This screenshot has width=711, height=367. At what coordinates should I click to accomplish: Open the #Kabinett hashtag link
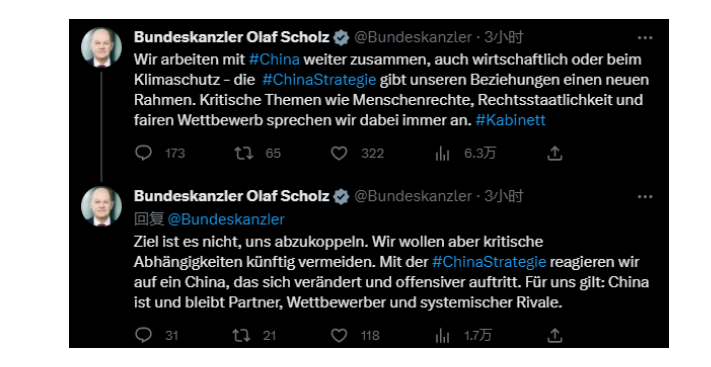[511, 120]
